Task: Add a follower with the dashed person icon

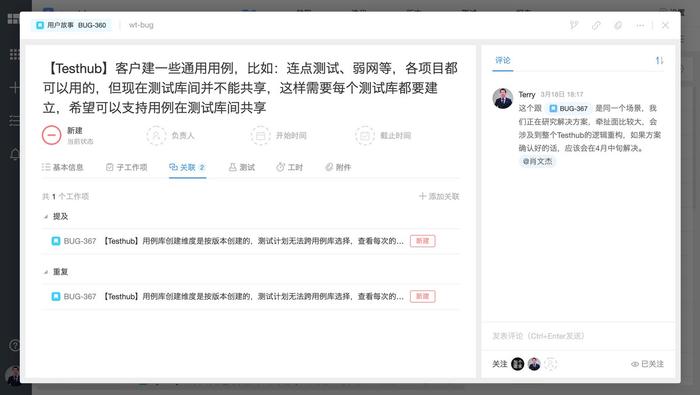Action: (550, 364)
